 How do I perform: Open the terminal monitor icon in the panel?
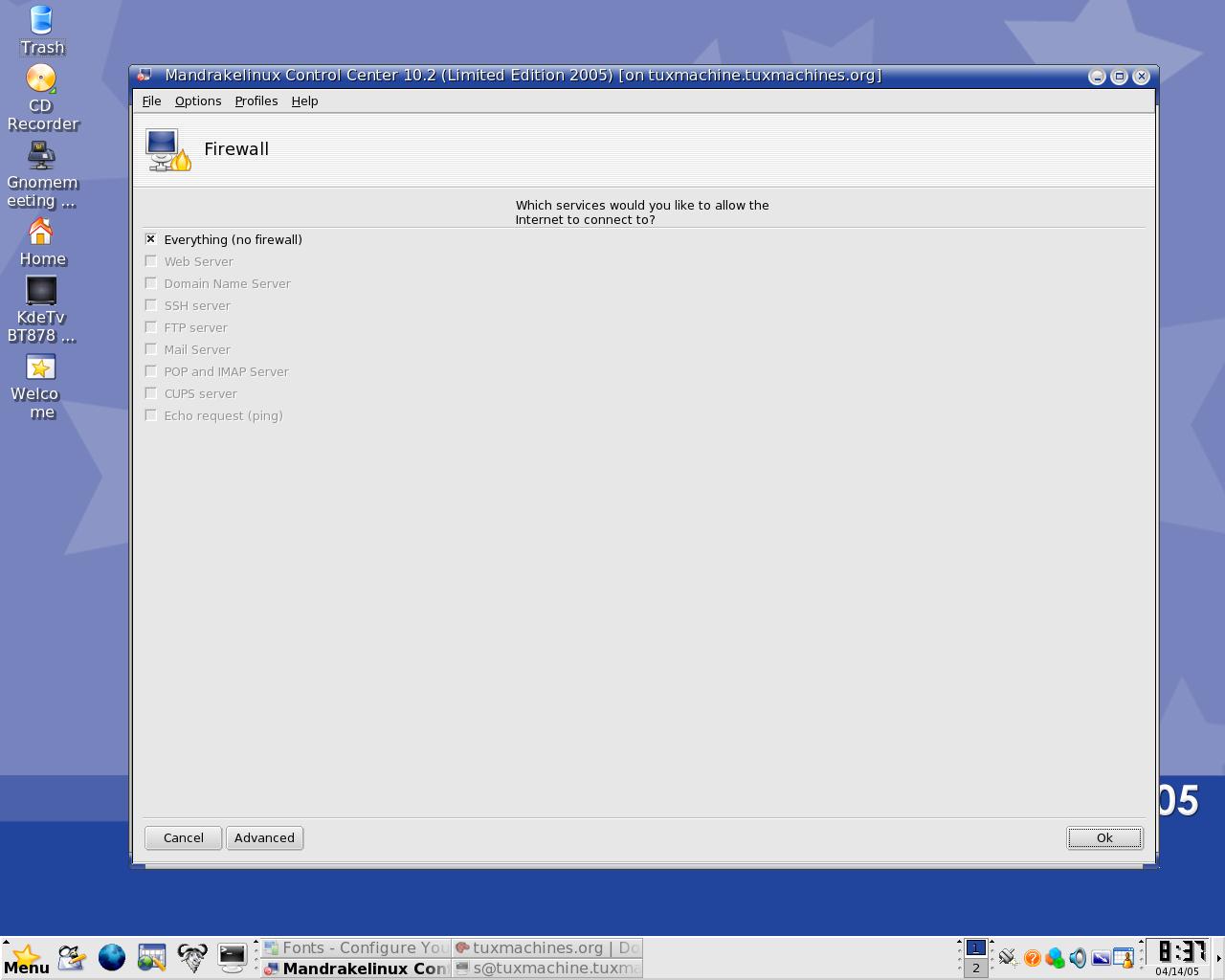click(x=233, y=957)
